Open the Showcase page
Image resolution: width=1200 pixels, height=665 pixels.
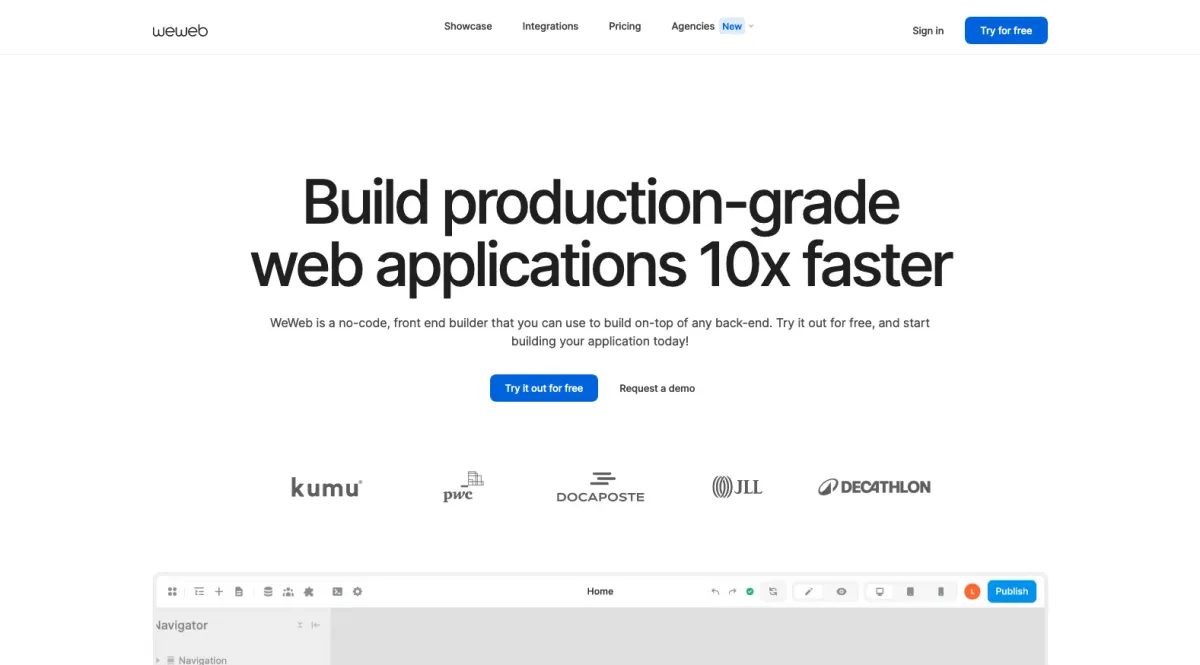(468, 26)
